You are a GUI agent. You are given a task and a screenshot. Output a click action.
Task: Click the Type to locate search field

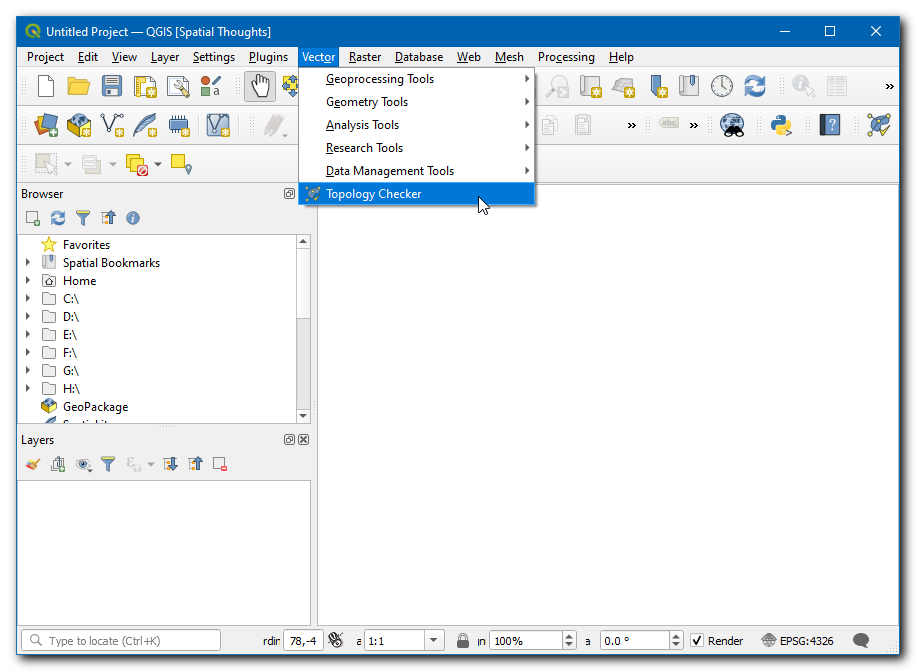pyautogui.click(x=120, y=641)
